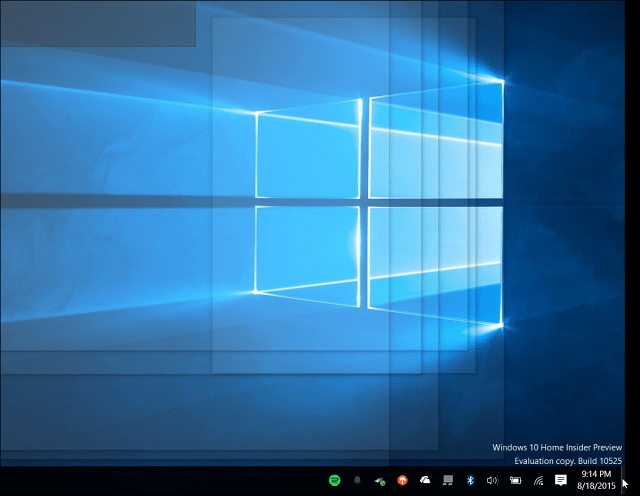Click the battery power icon
This screenshot has width=640, height=496.
tap(515, 480)
